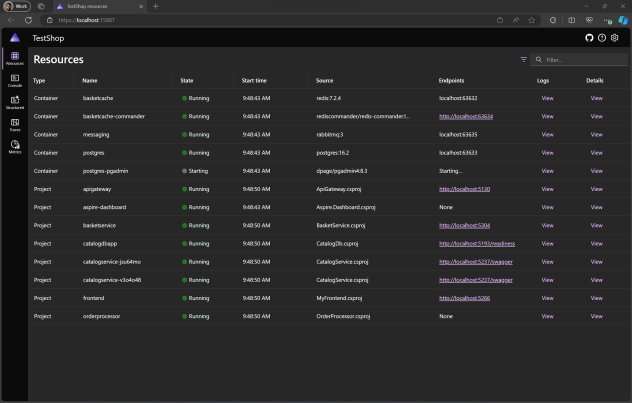
Task: Open the GitHub repository icon
Action: coord(589,38)
